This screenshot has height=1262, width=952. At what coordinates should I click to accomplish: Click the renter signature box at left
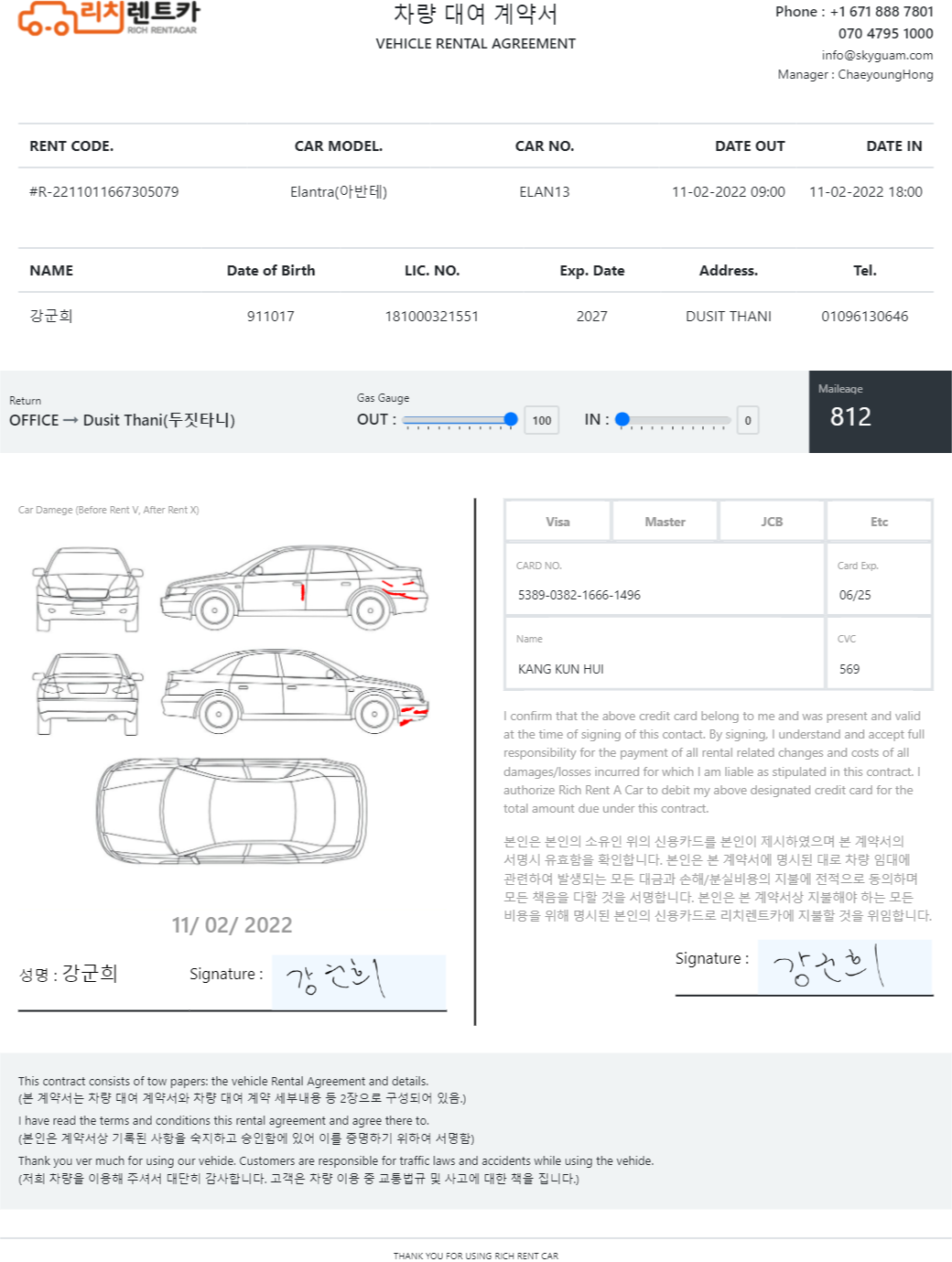pyautogui.click(x=359, y=982)
